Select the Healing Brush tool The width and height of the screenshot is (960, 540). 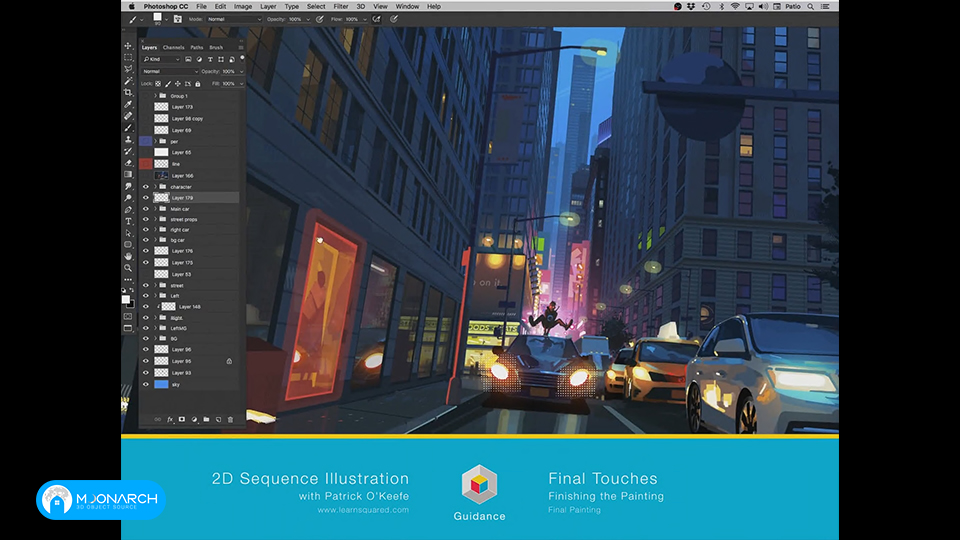pos(128,116)
